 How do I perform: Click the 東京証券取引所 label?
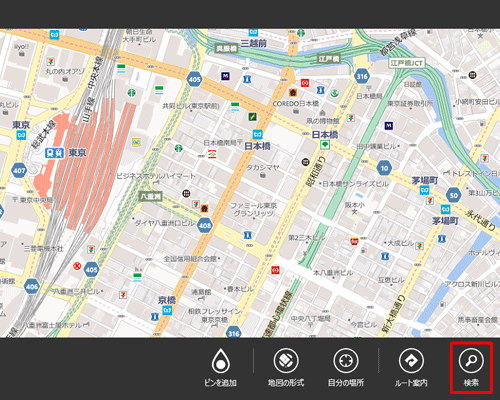(x=410, y=104)
